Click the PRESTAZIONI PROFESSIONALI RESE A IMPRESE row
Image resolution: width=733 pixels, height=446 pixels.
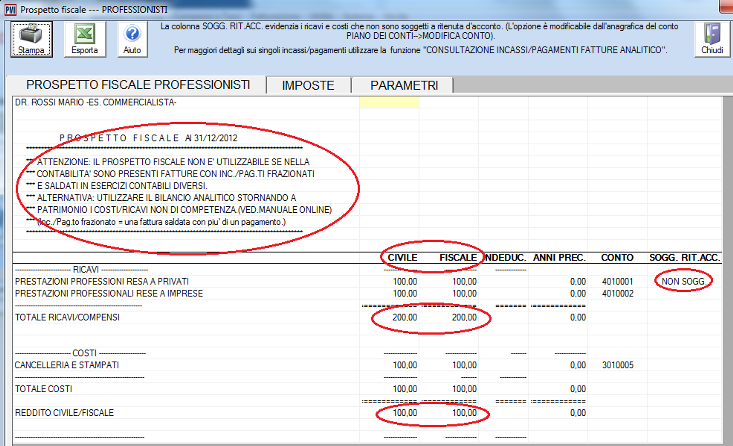click(108, 293)
